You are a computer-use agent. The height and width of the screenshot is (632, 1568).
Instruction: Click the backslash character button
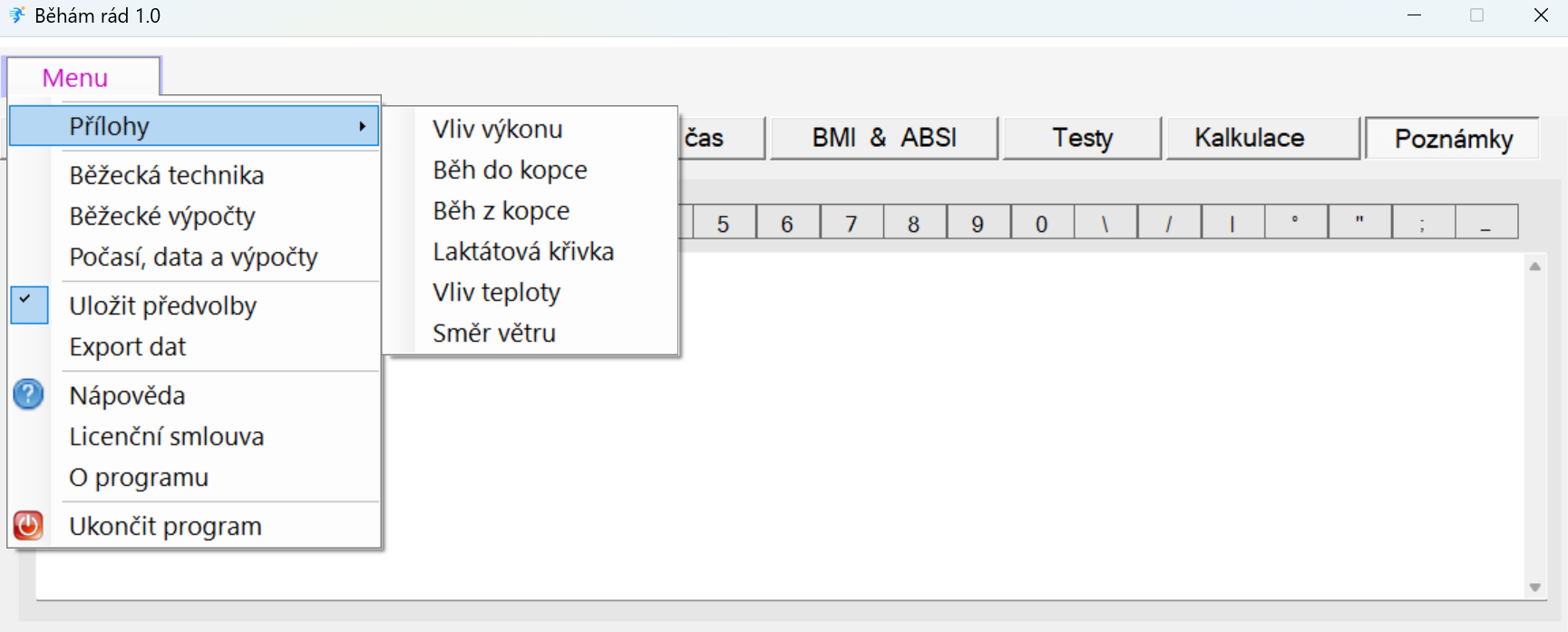pos(1105,221)
